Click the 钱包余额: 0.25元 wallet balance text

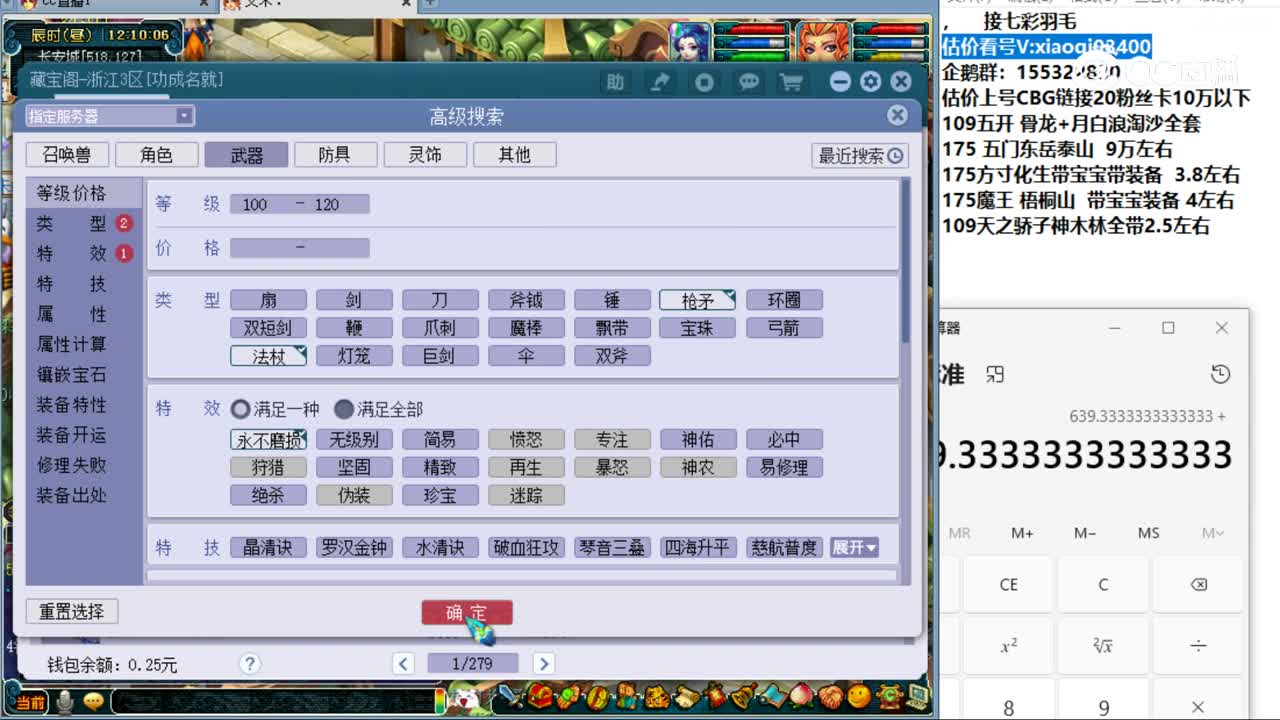112,664
